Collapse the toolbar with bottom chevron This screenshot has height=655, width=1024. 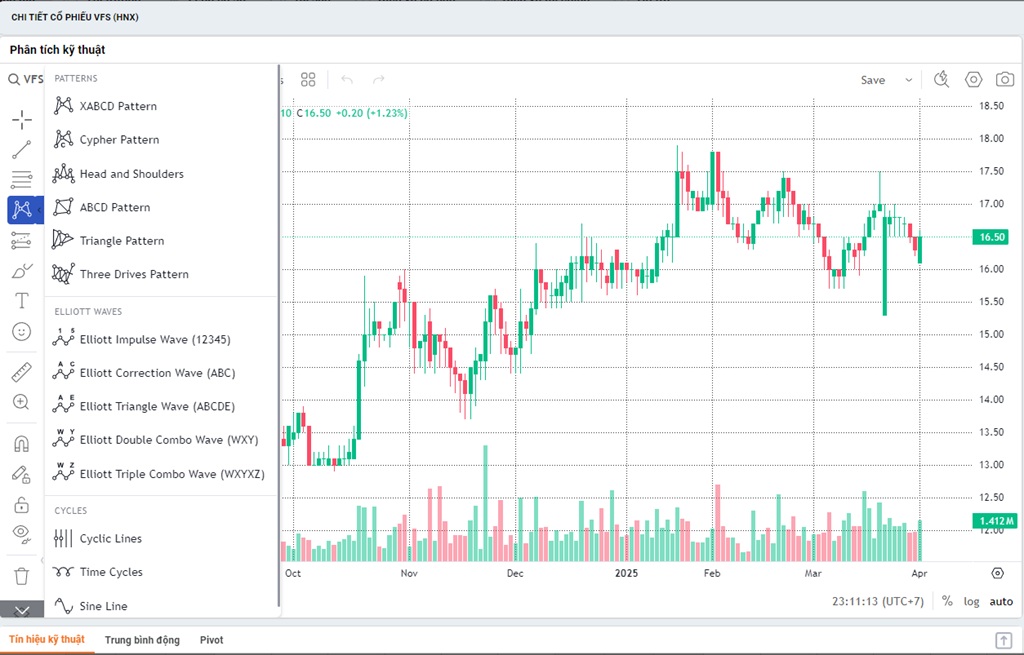[22, 611]
